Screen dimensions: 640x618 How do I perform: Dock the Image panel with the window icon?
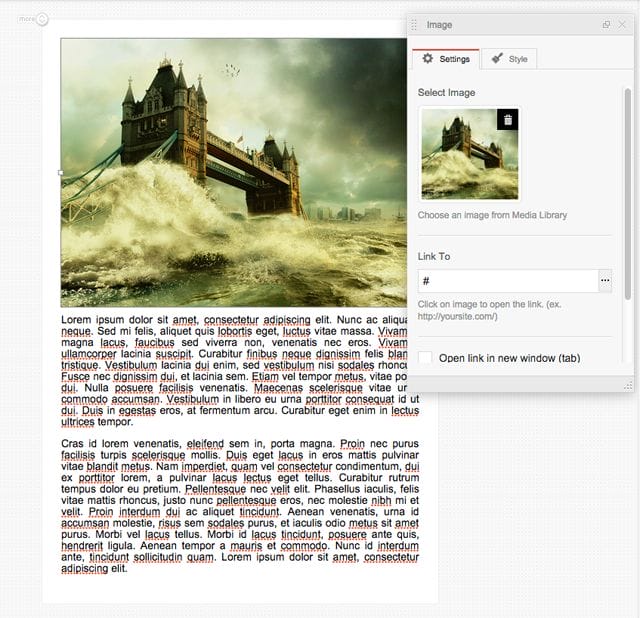(x=606, y=25)
